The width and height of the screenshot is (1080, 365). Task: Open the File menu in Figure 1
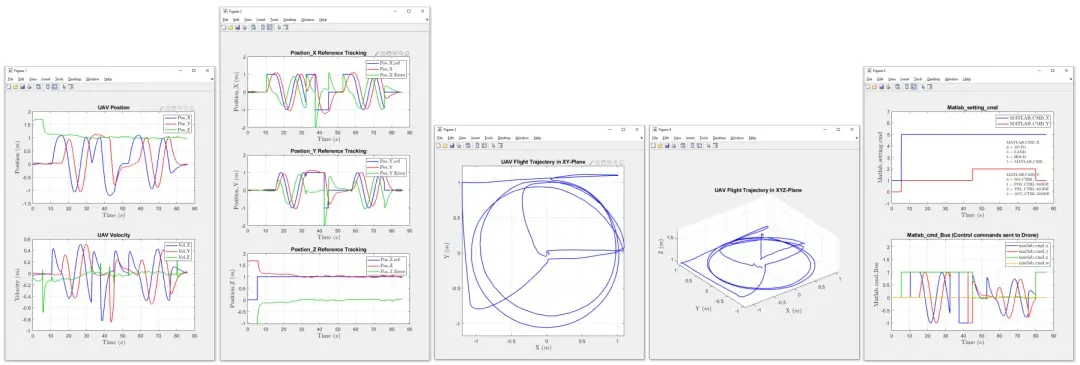[x=10, y=79]
